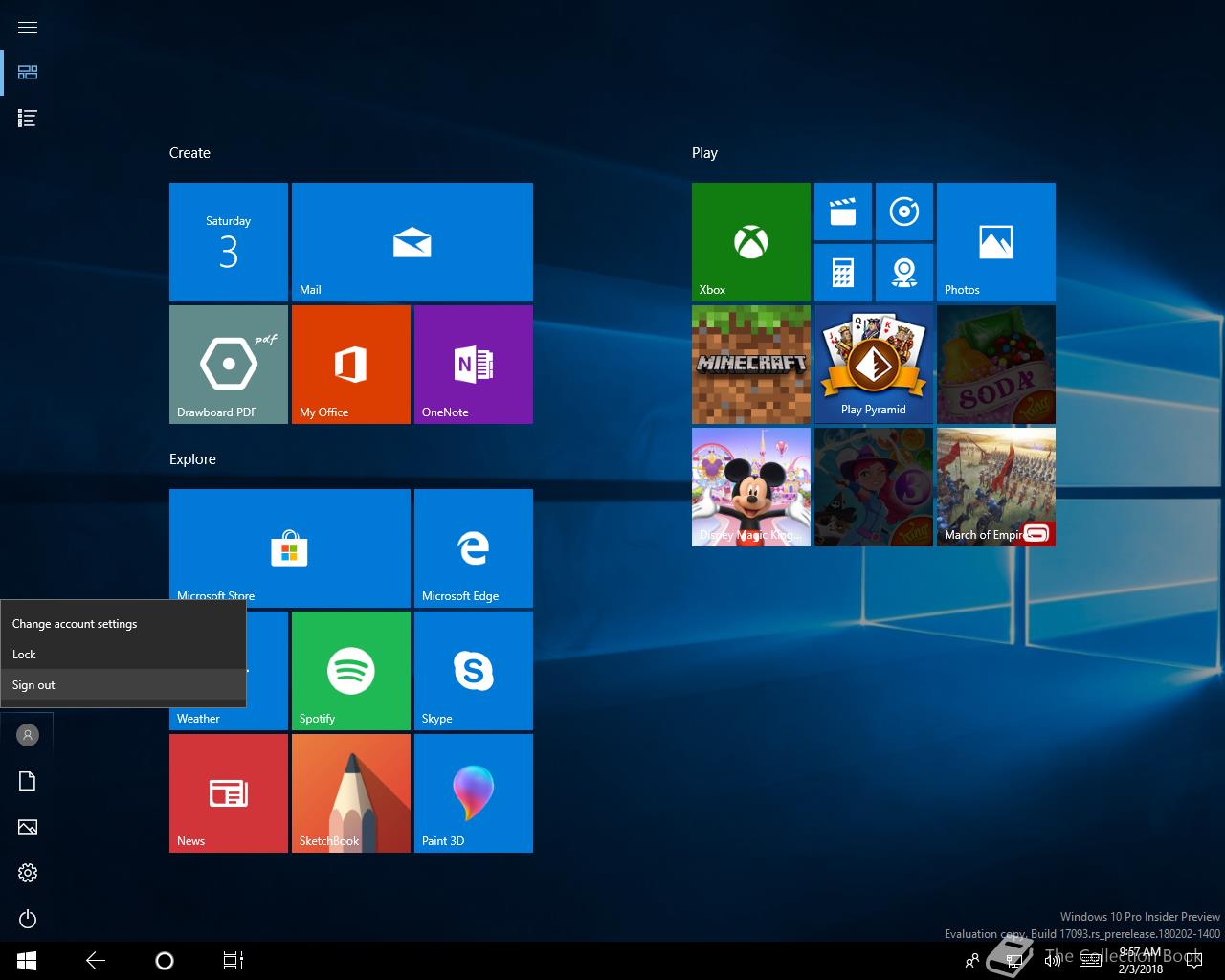
Task: Open the Groove Music disc tile
Action: 903,212
